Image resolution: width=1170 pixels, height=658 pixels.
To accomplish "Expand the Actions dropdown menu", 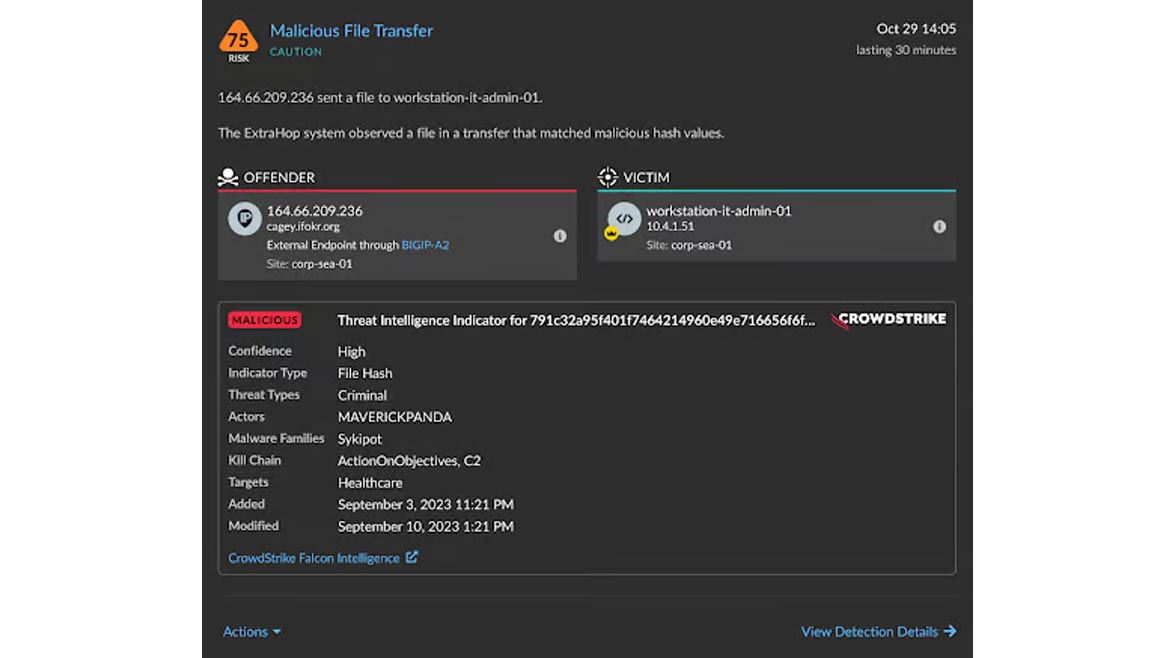I will point(252,632).
